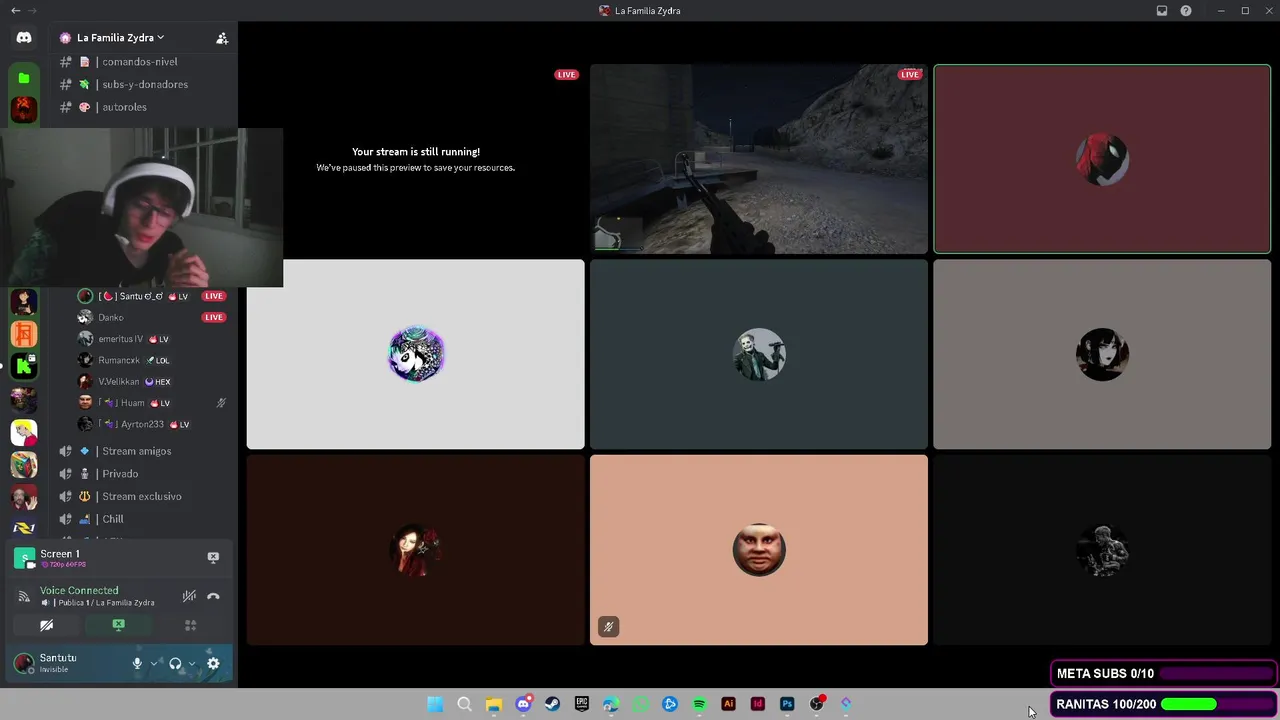Screen dimensions: 1280x720
Task: Open the paused own stream preview tile
Action: (415, 159)
